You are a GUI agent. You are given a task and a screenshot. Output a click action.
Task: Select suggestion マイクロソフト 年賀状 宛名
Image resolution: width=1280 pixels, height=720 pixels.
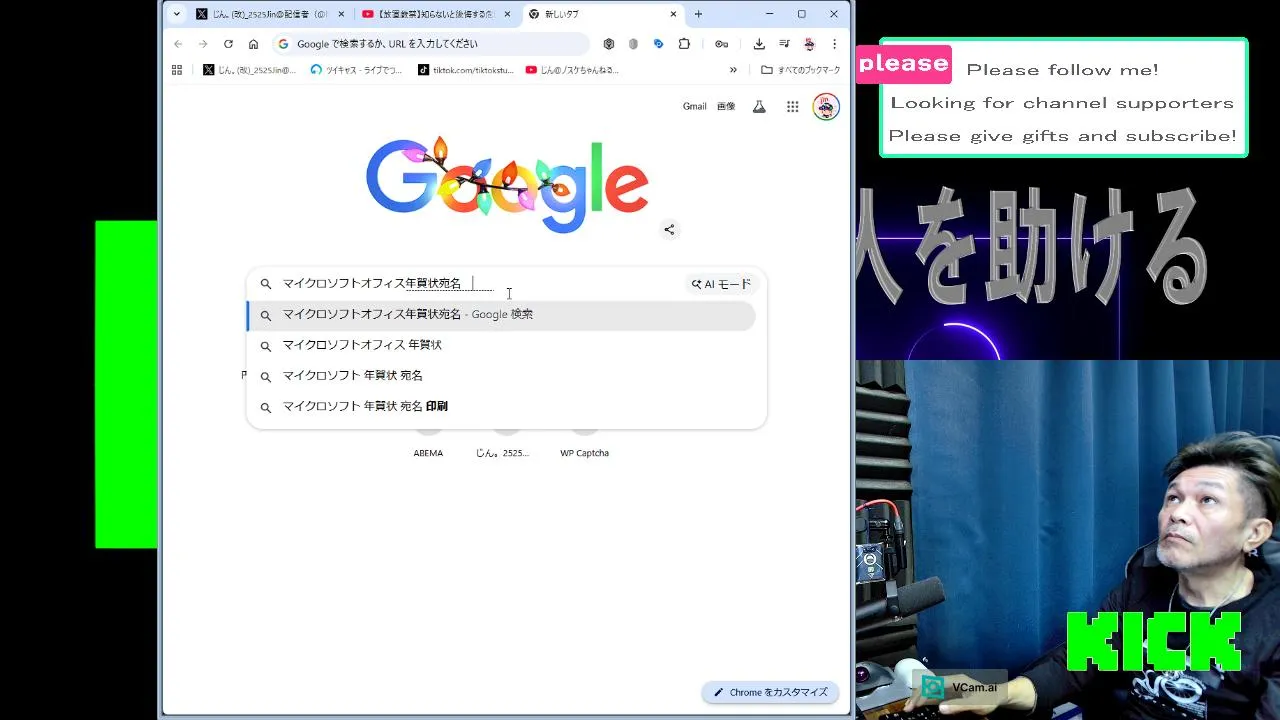[501, 376]
